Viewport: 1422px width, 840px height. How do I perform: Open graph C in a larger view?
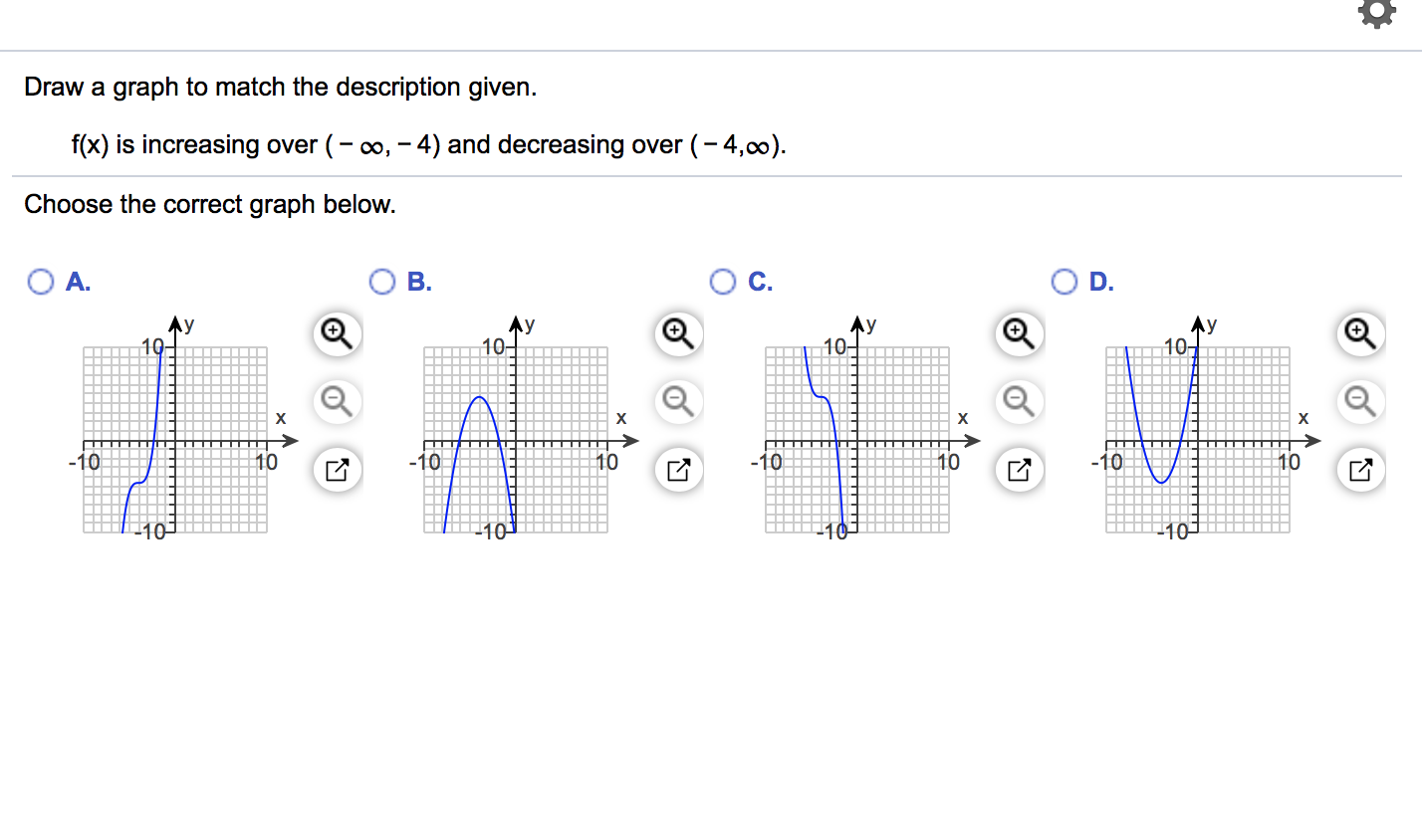tap(1018, 468)
